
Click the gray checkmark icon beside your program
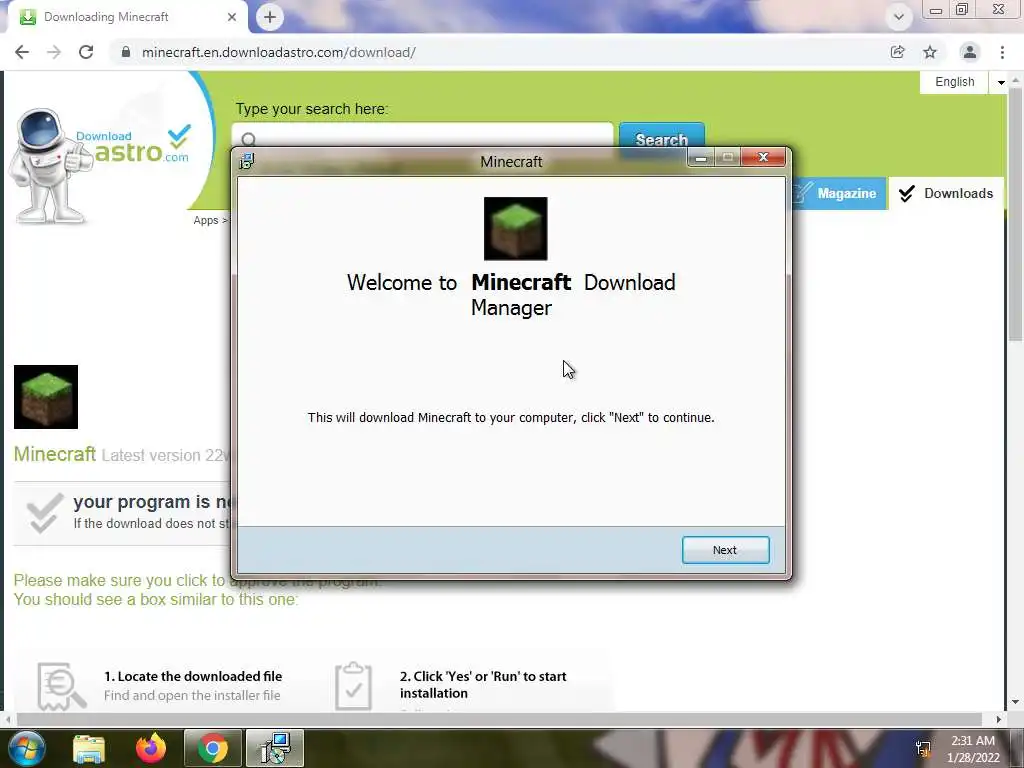44,513
